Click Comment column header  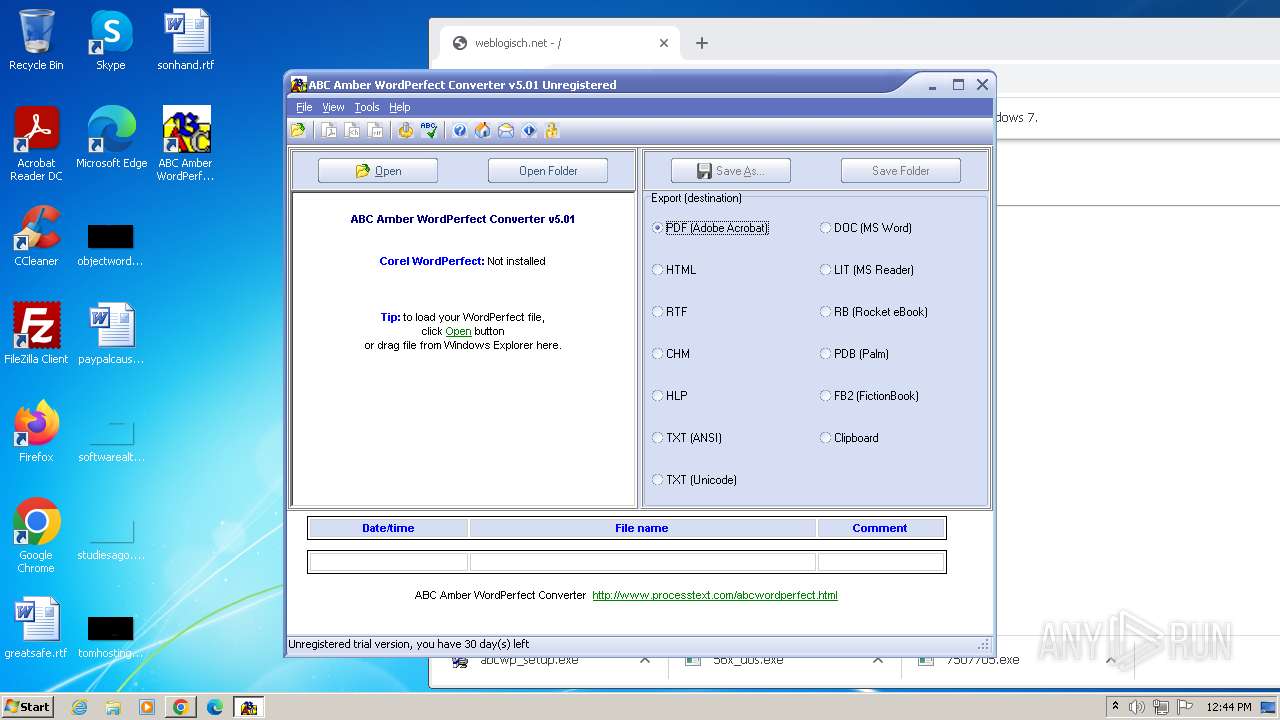click(880, 528)
